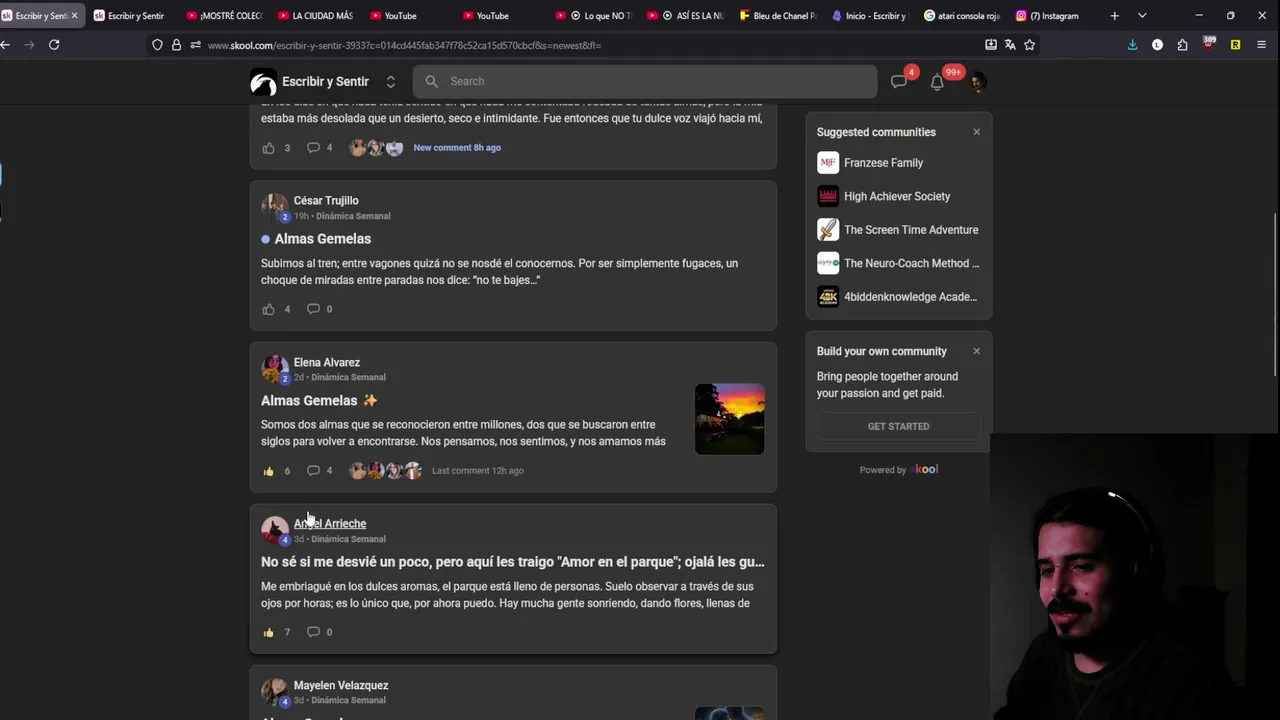Image resolution: width=1280 pixels, height=720 pixels.
Task: Open comments on the top post with 4 comments
Action: pyautogui.click(x=313, y=148)
